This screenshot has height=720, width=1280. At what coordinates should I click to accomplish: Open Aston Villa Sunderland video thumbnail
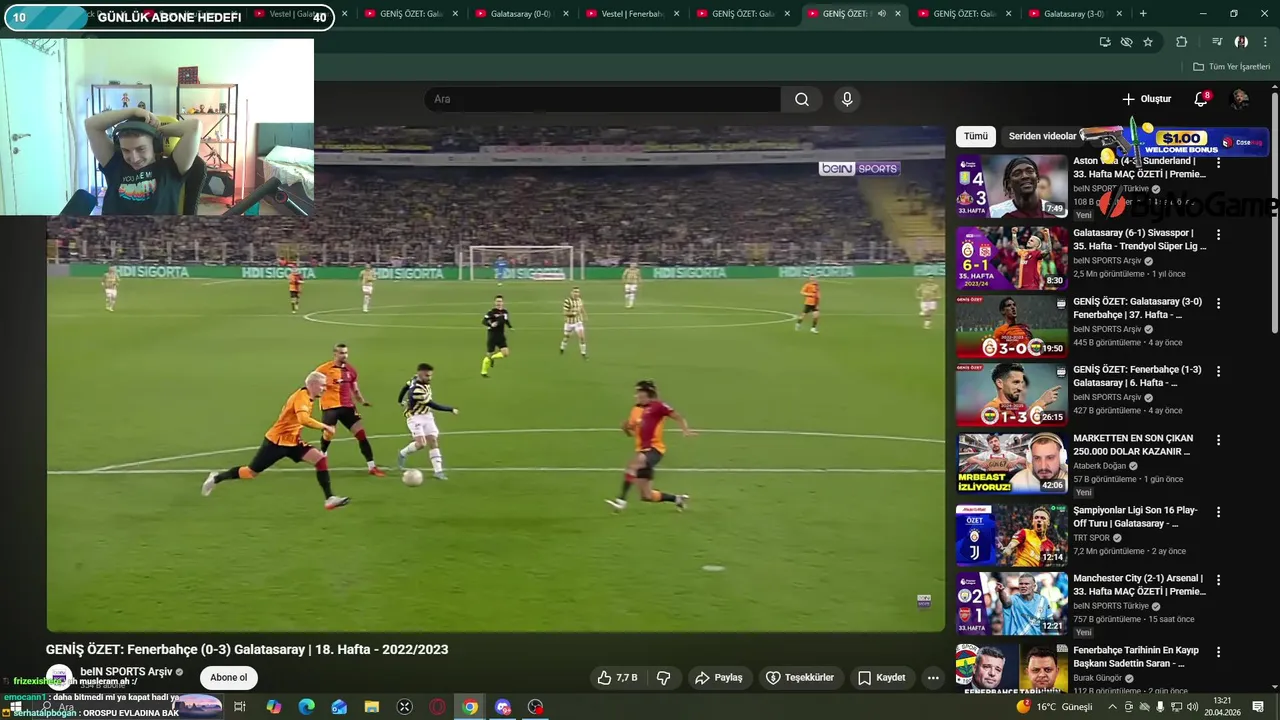point(1011,186)
